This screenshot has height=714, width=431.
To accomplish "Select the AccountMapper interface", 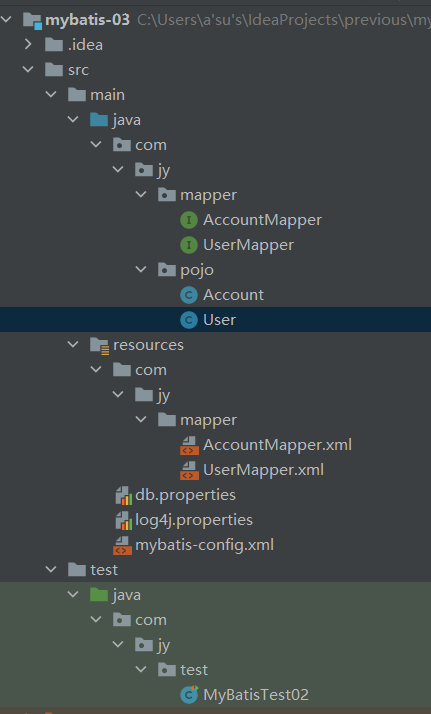I will pyautogui.click(x=262, y=220).
